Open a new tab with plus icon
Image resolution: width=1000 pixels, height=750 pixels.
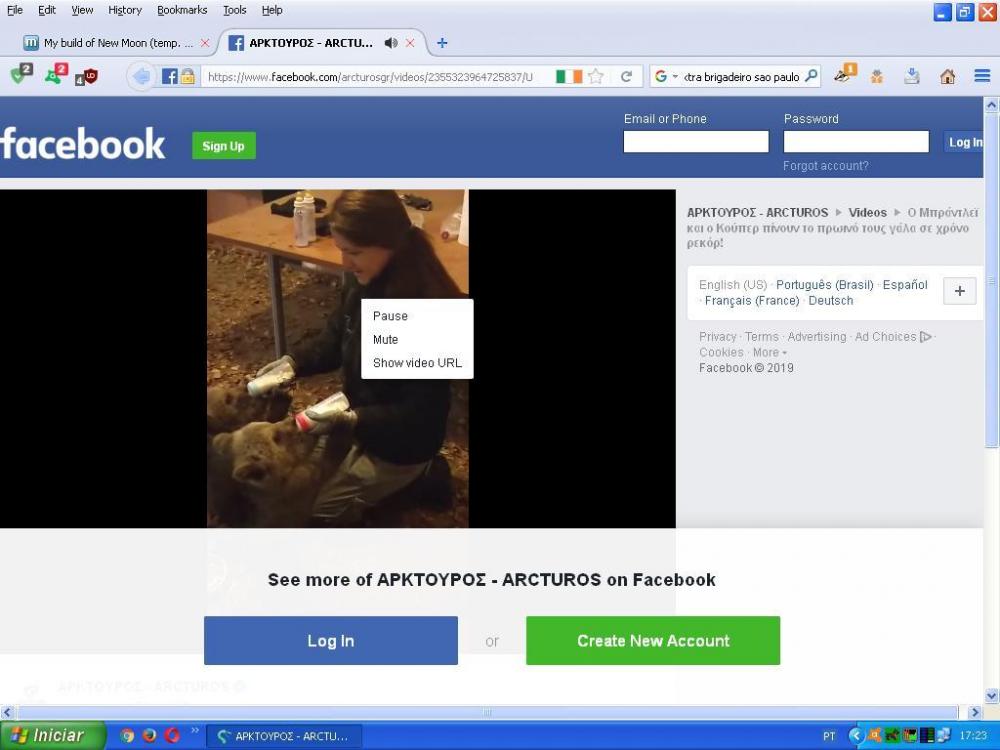pyautogui.click(x=442, y=43)
